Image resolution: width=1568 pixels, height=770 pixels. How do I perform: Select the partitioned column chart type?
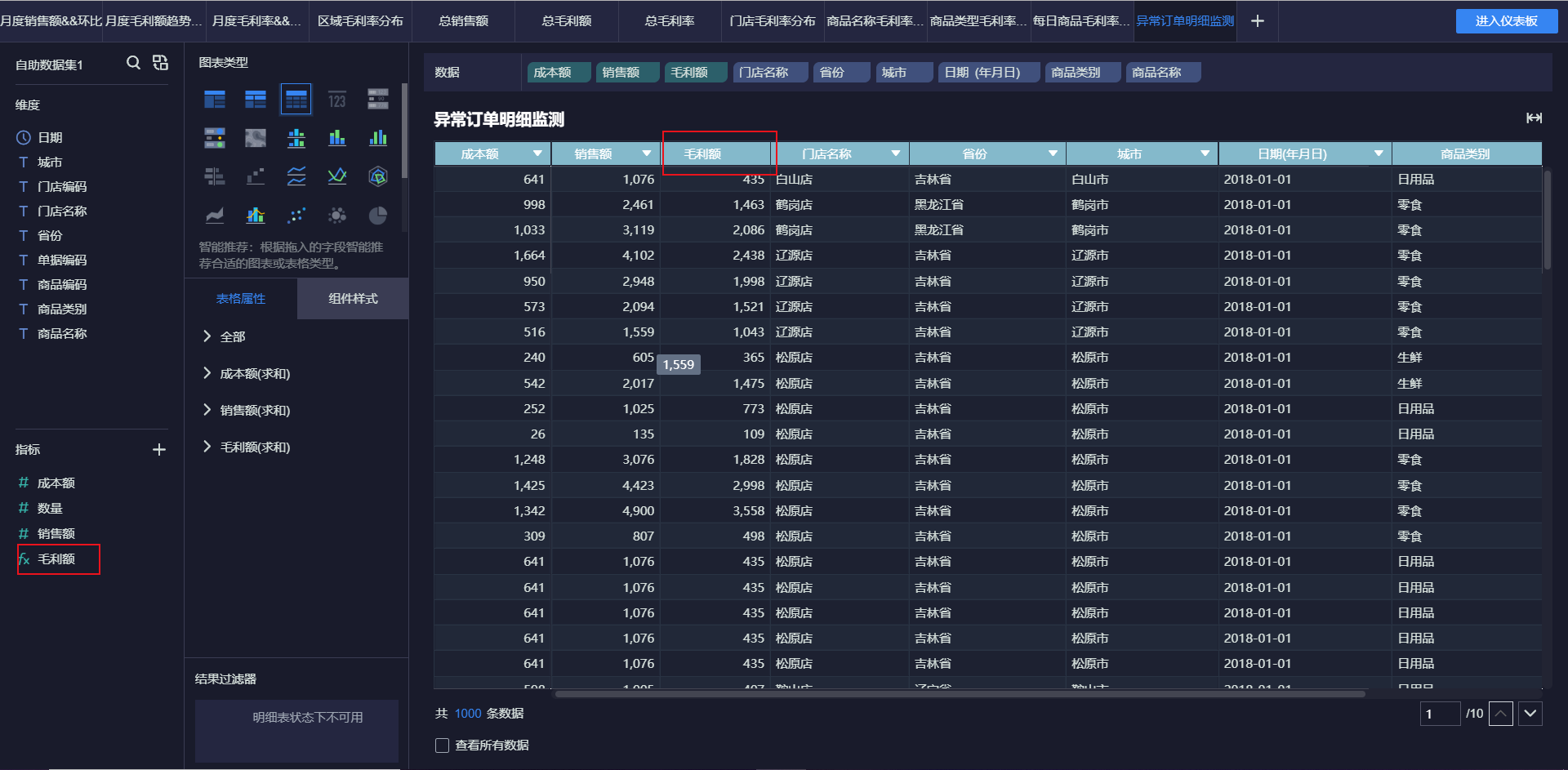(x=296, y=138)
